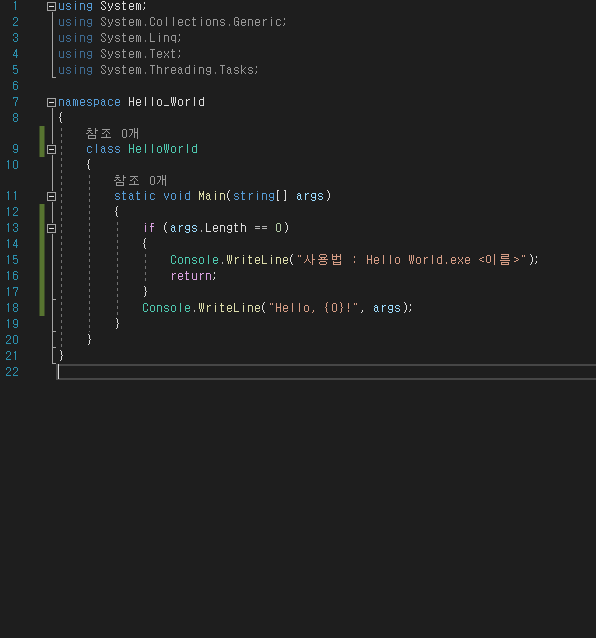Click the 'Main' method name

point(212,196)
